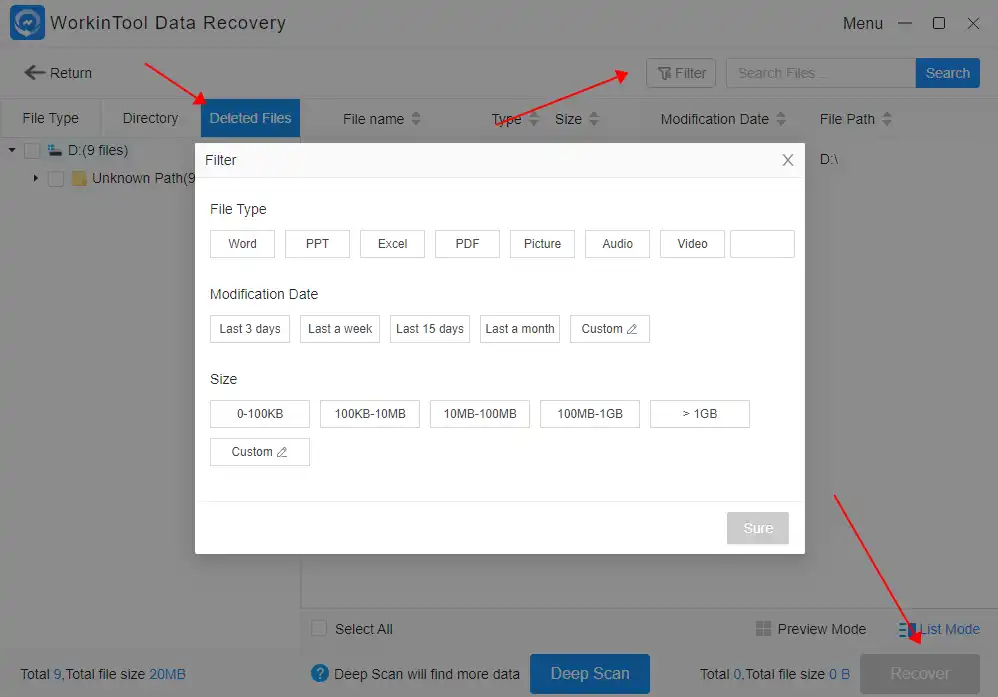This screenshot has height=697, width=998.
Task: Open the Menu item
Action: tap(862, 24)
